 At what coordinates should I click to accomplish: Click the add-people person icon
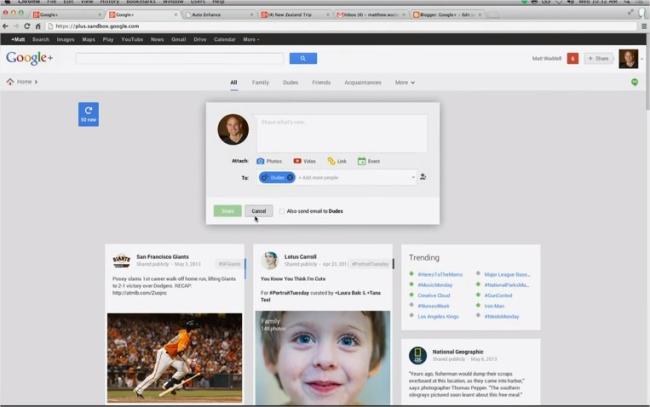pos(423,177)
